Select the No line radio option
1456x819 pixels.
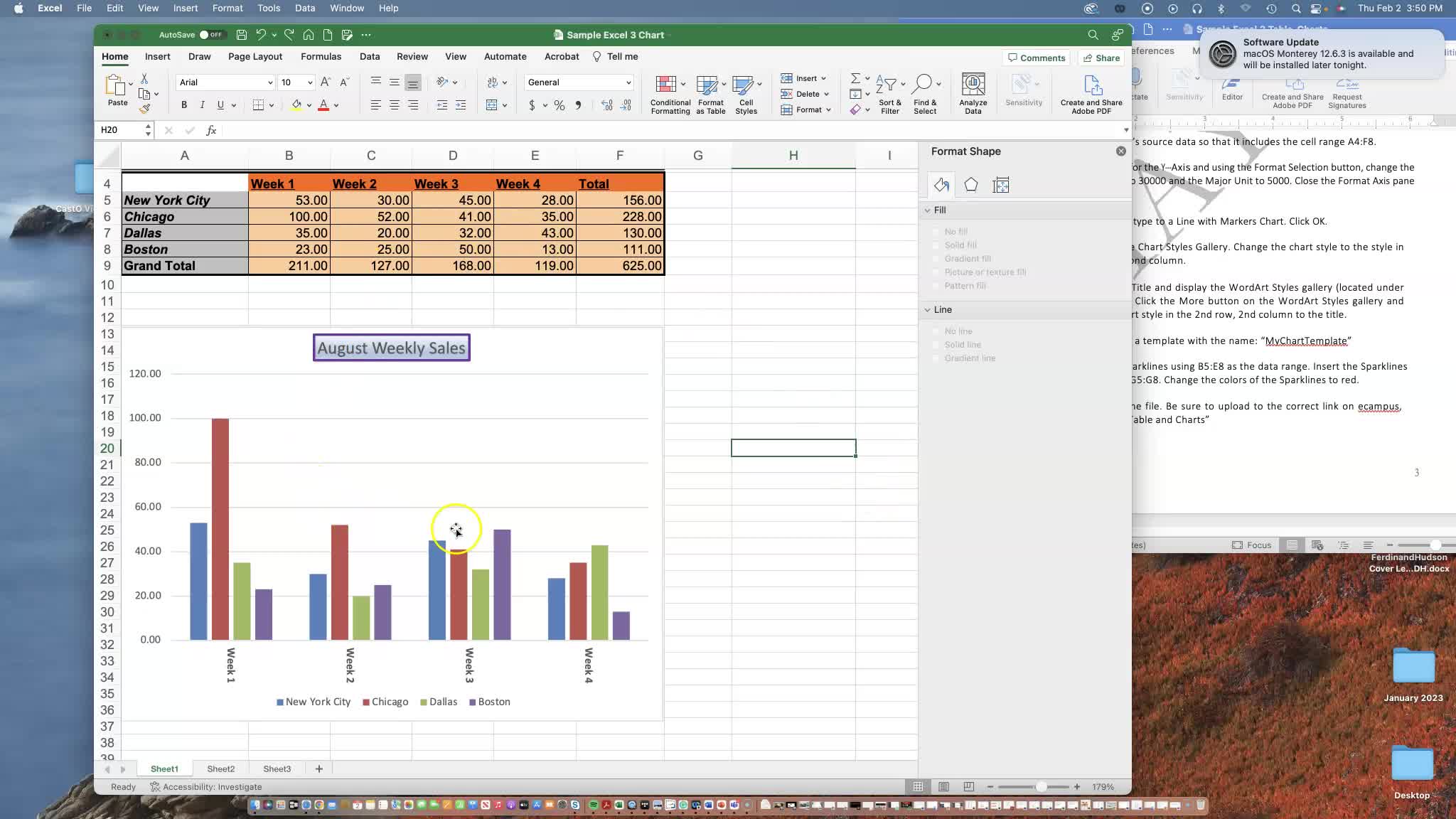pos(936,331)
